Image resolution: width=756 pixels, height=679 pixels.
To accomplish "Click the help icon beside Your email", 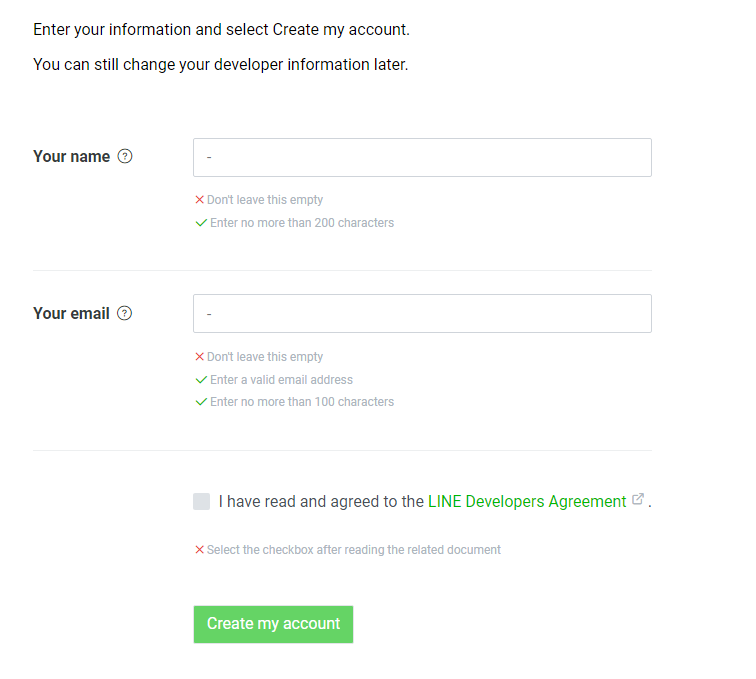I will [125, 313].
